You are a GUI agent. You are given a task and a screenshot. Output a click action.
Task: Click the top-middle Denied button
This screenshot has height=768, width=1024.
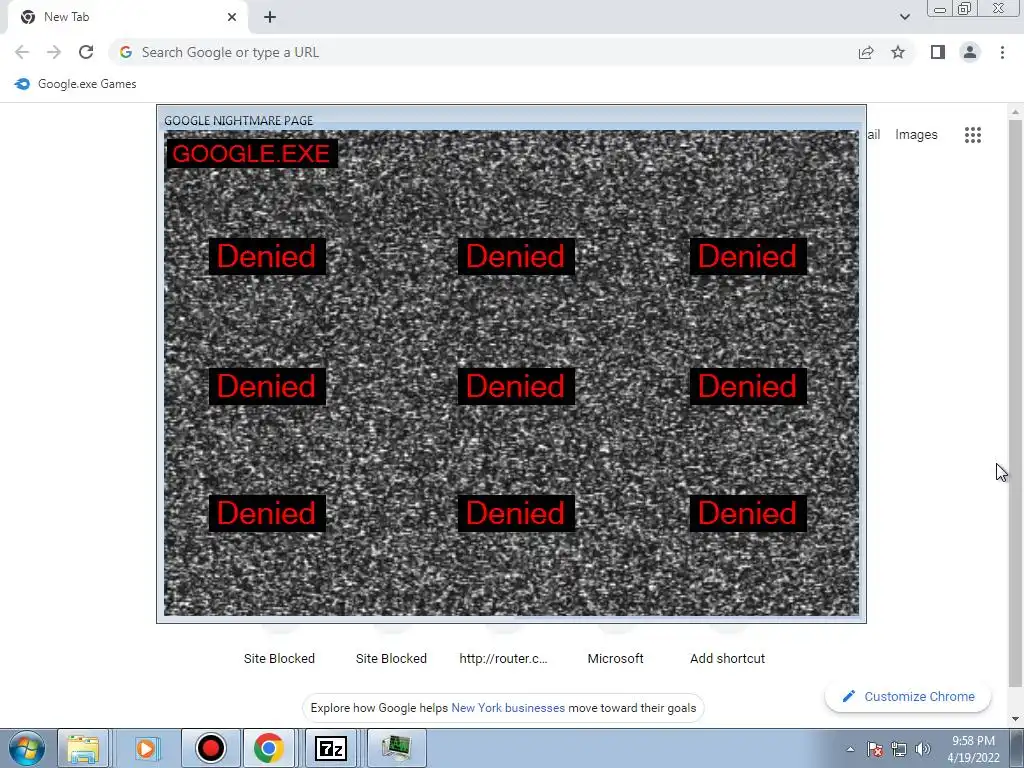(516, 256)
